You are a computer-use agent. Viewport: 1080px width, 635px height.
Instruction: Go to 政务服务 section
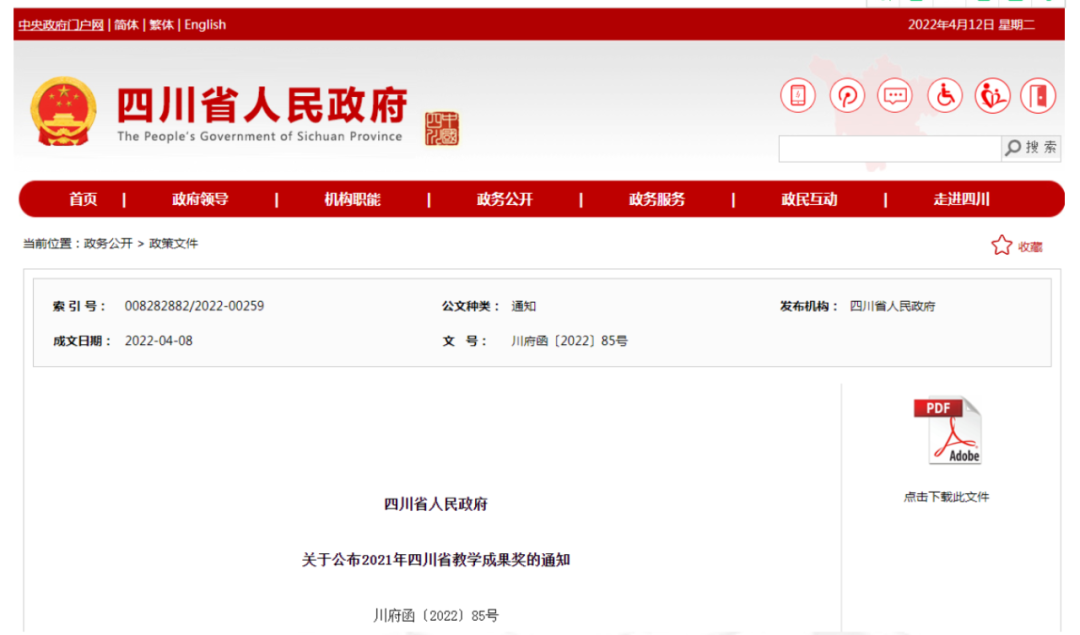click(657, 199)
